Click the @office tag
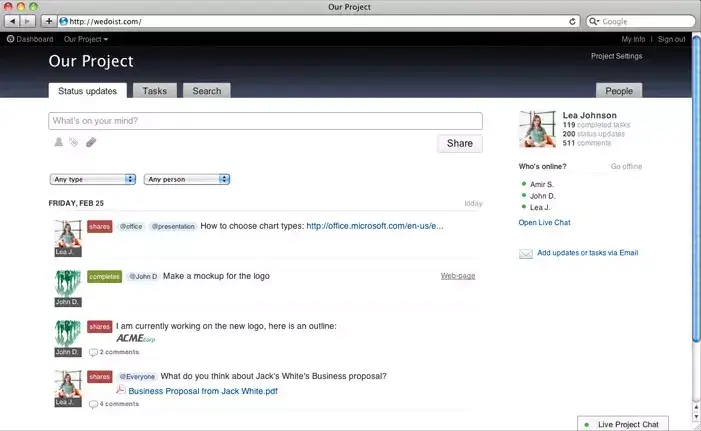The height and width of the screenshot is (431, 701). click(131, 226)
